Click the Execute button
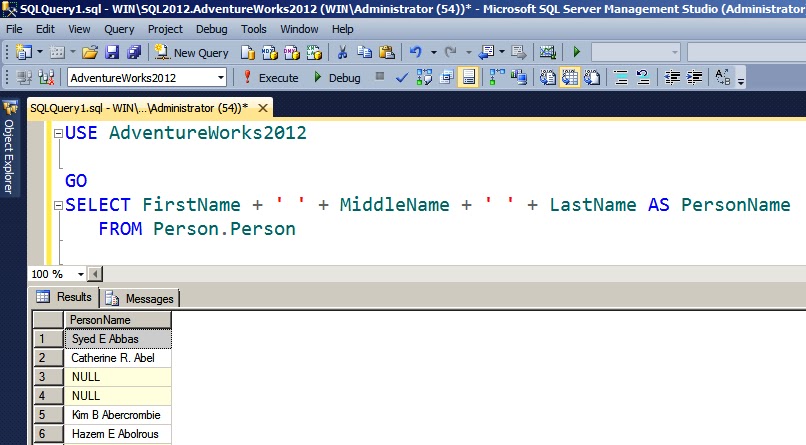The width and height of the screenshot is (806, 445). (x=270, y=78)
